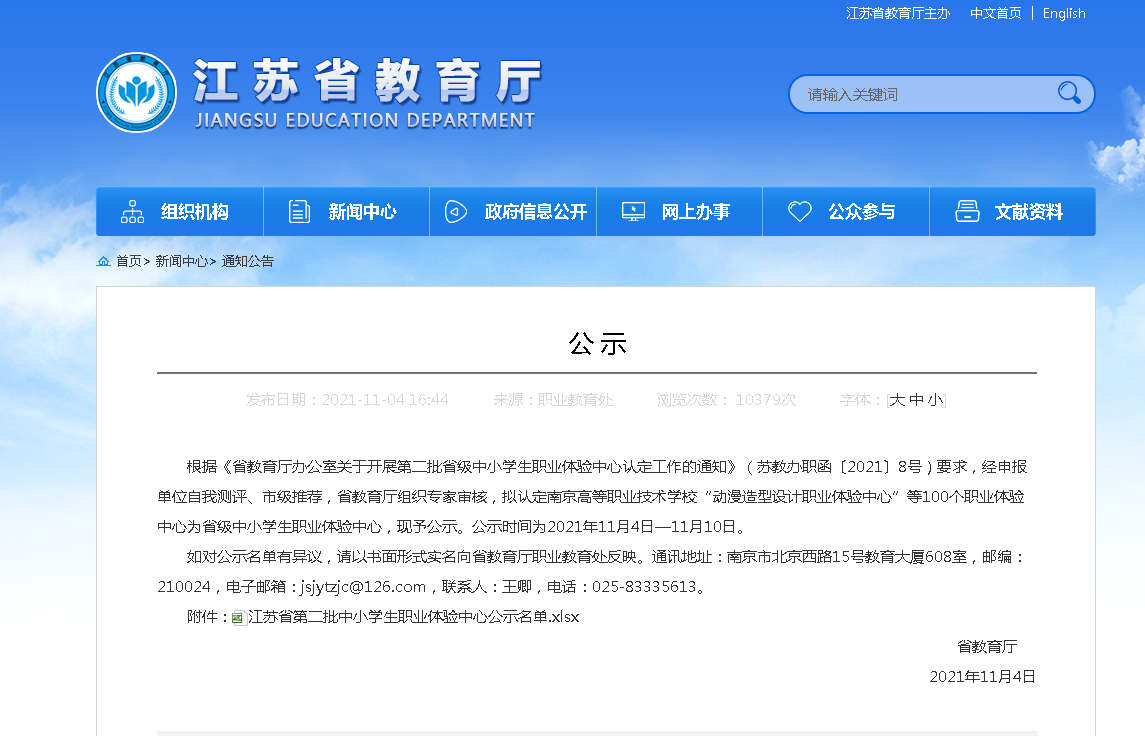Click the 政府信息公开 circular icon
This screenshot has height=736, width=1145.
point(456,212)
